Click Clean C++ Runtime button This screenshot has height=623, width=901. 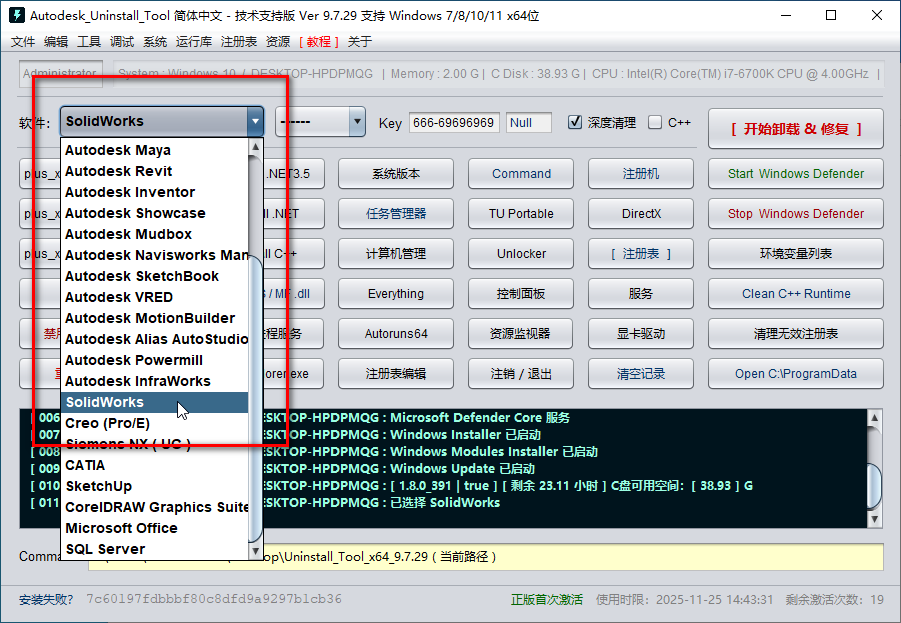pos(796,294)
